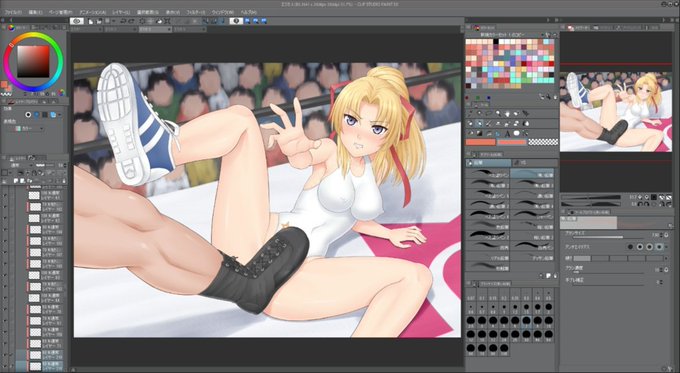The height and width of the screenshot is (373, 680).
Task: Click the CLIP STUDIO launcher icon in command bar
Action: (77, 21)
